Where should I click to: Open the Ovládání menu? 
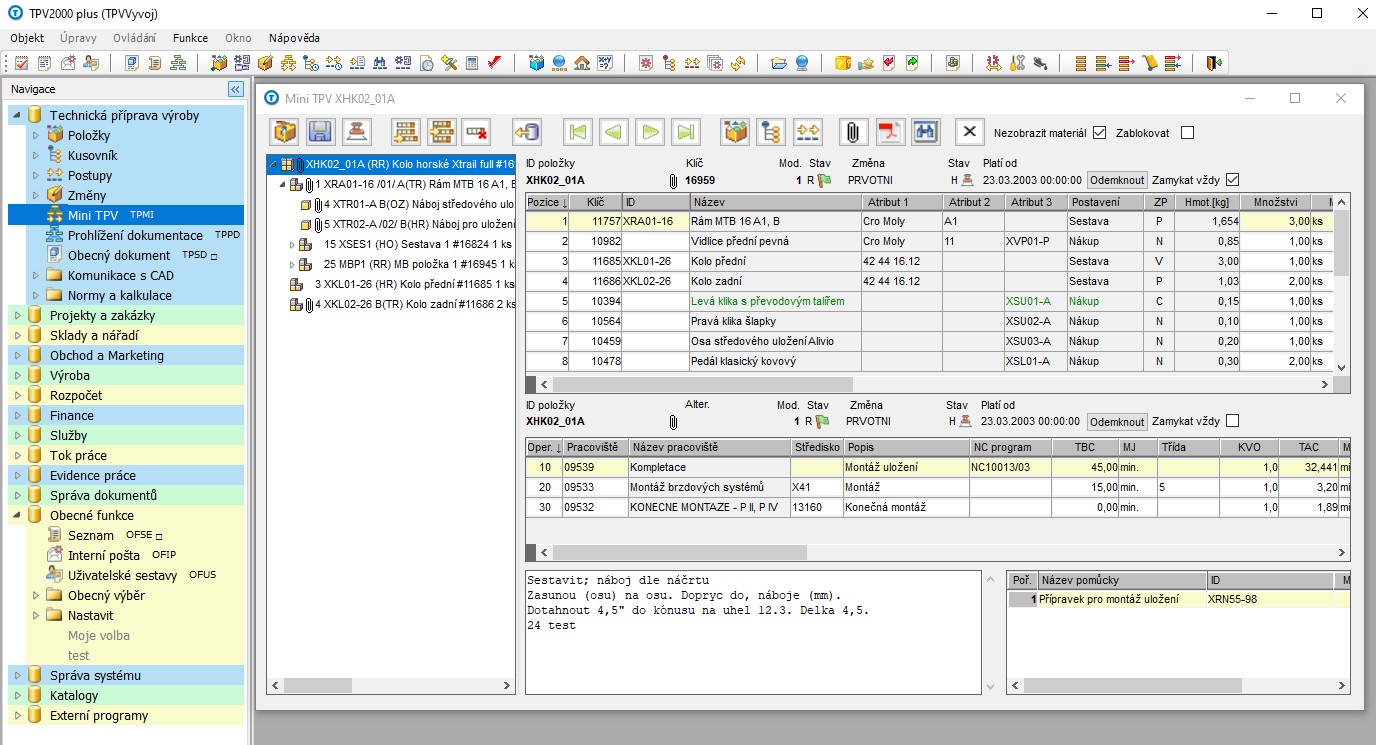click(134, 38)
